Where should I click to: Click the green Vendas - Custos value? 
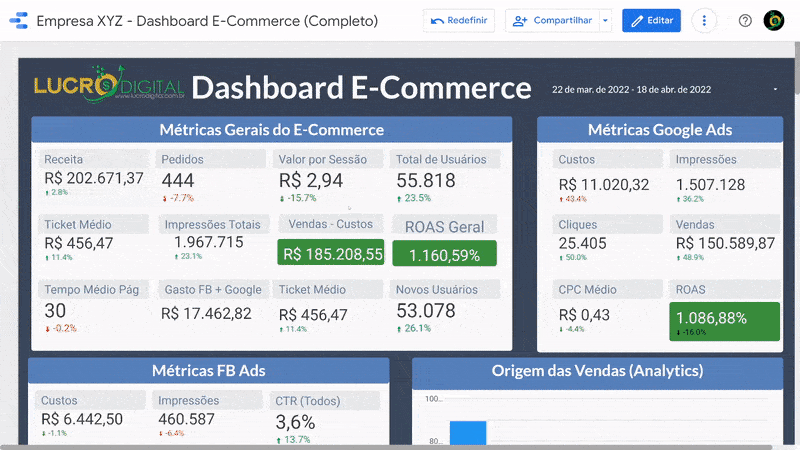pos(332,254)
